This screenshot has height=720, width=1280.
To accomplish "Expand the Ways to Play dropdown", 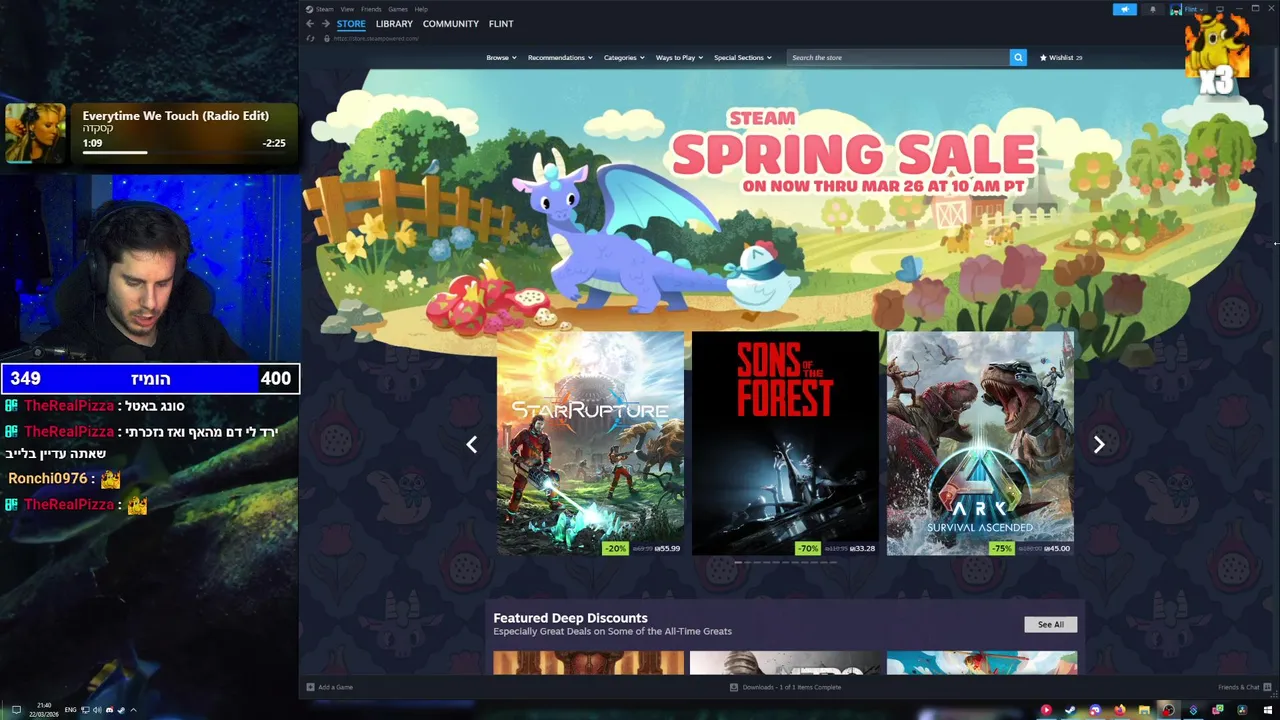I will (679, 57).
